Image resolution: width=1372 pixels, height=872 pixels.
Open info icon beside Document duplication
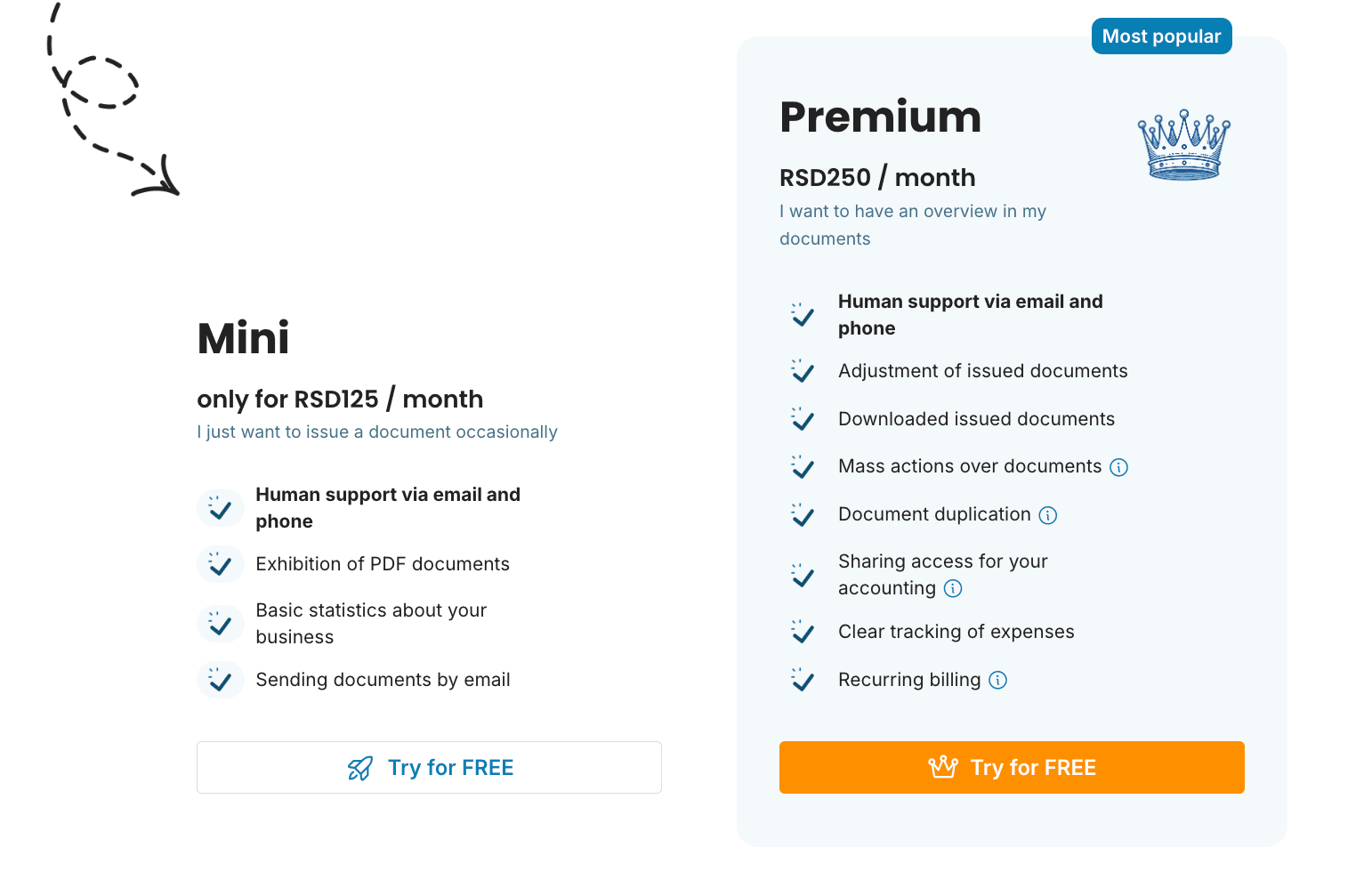[1048, 515]
